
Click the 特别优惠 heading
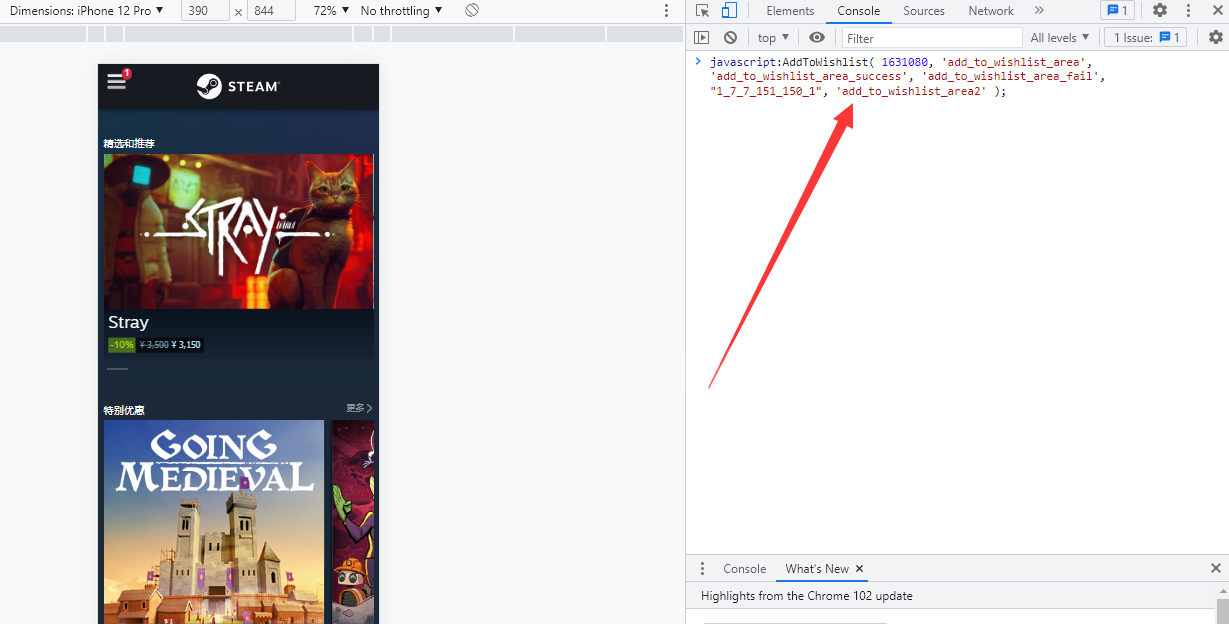coord(124,410)
